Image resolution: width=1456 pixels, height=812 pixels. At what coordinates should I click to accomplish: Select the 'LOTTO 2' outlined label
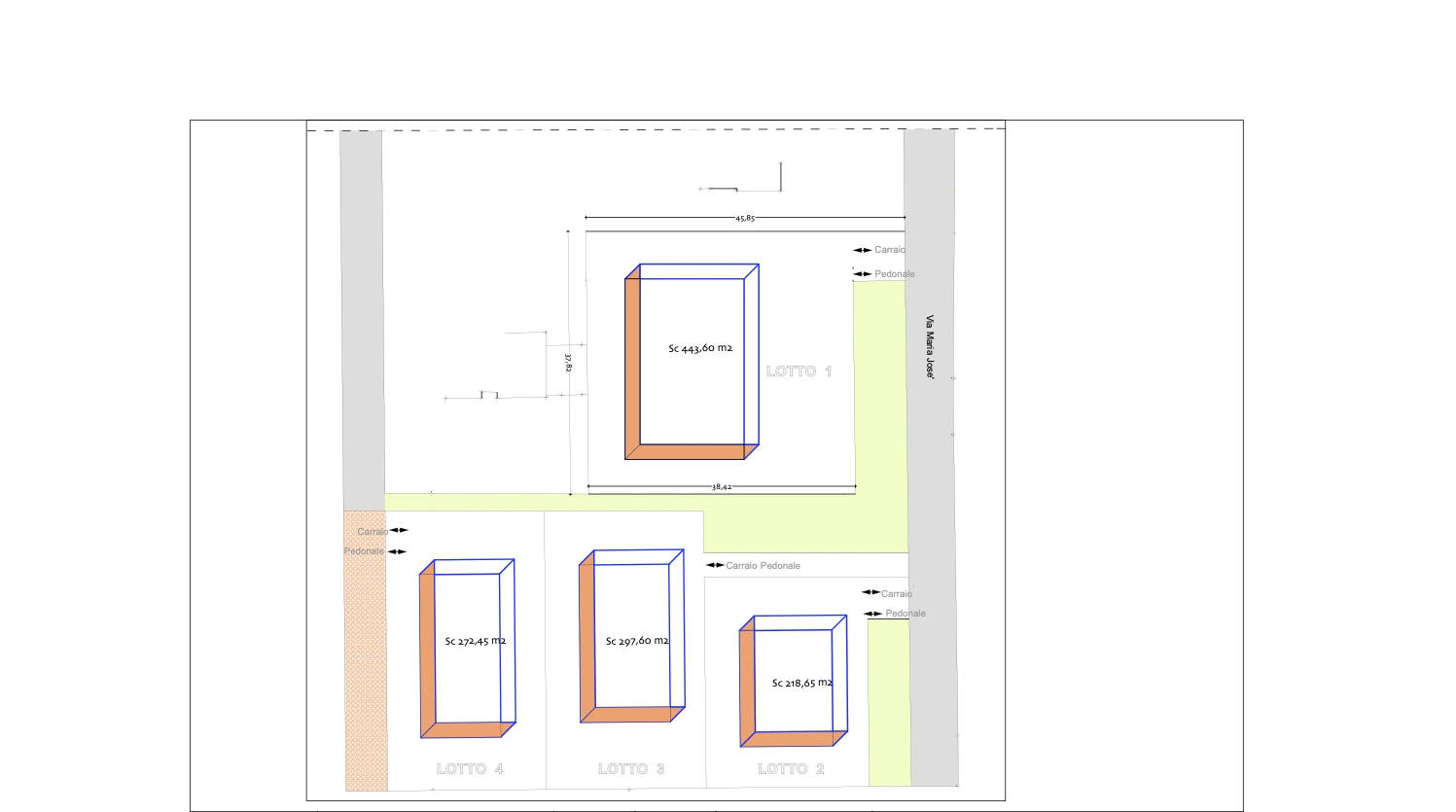(x=791, y=769)
